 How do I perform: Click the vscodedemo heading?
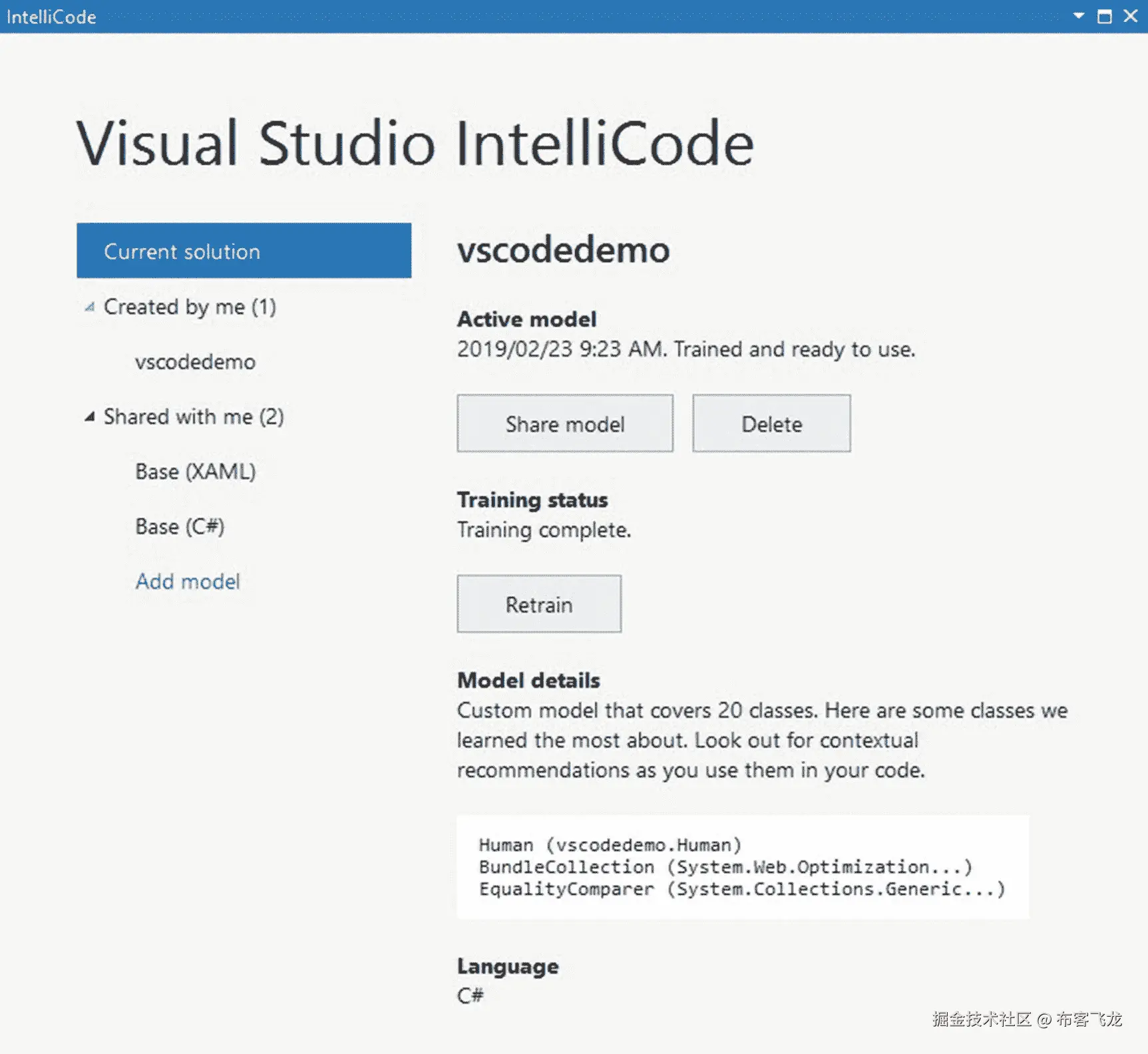[564, 250]
